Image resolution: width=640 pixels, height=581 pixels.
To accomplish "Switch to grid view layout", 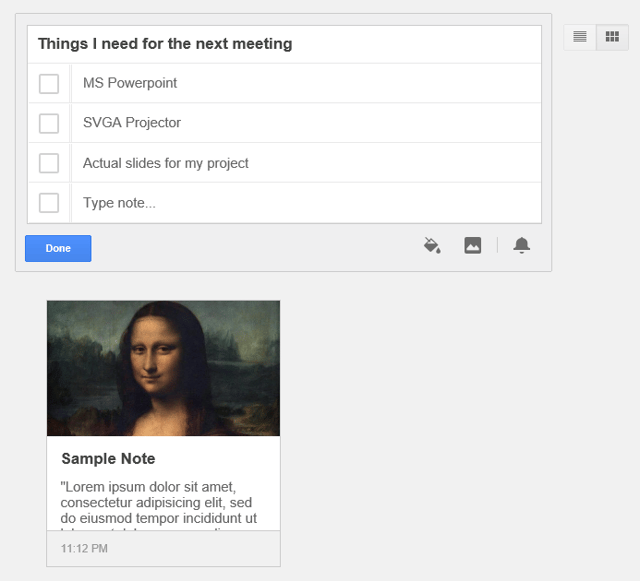I will pyautogui.click(x=612, y=37).
